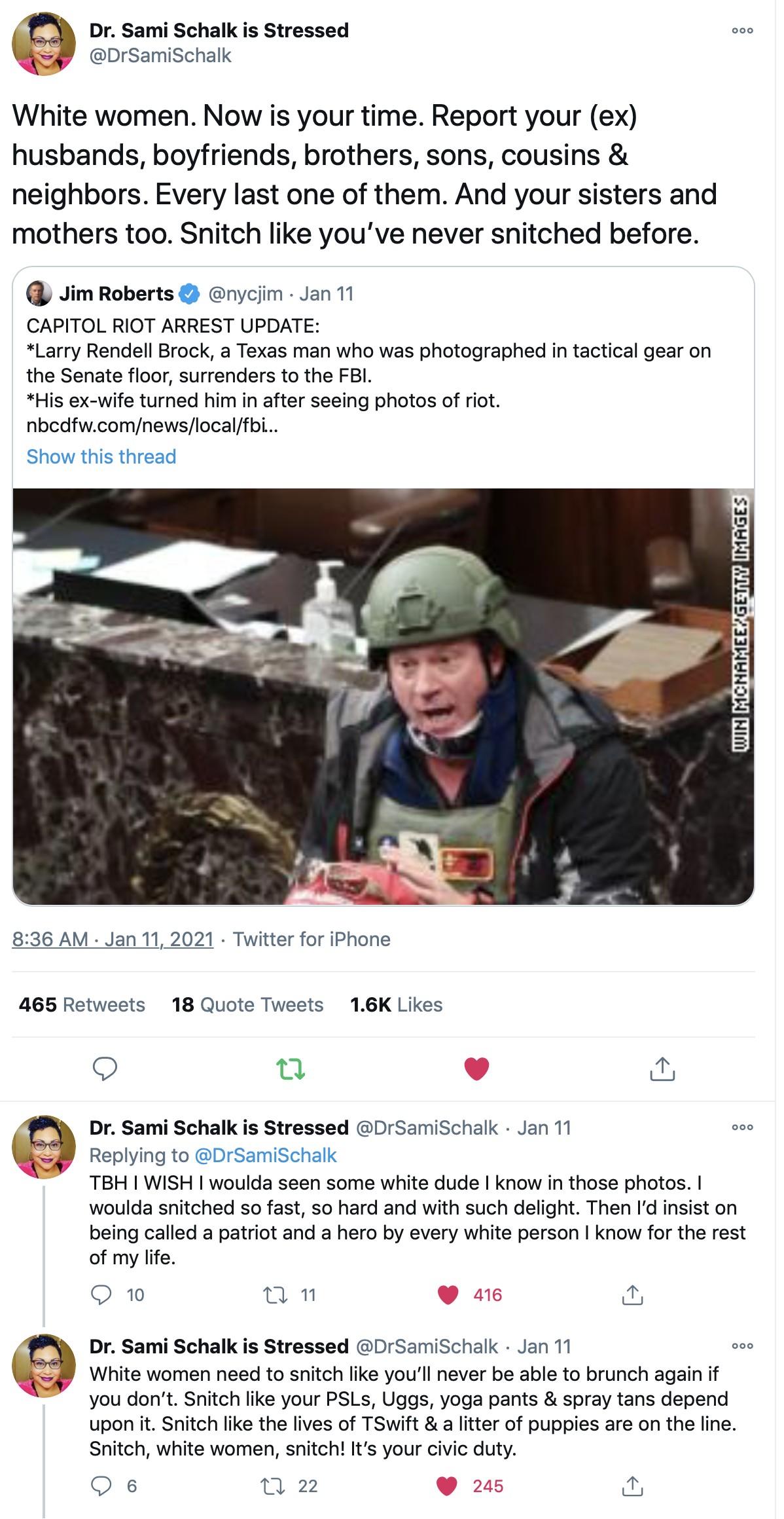Open the Capitol riot photo
The image size is (784, 1519).
pos(383,697)
